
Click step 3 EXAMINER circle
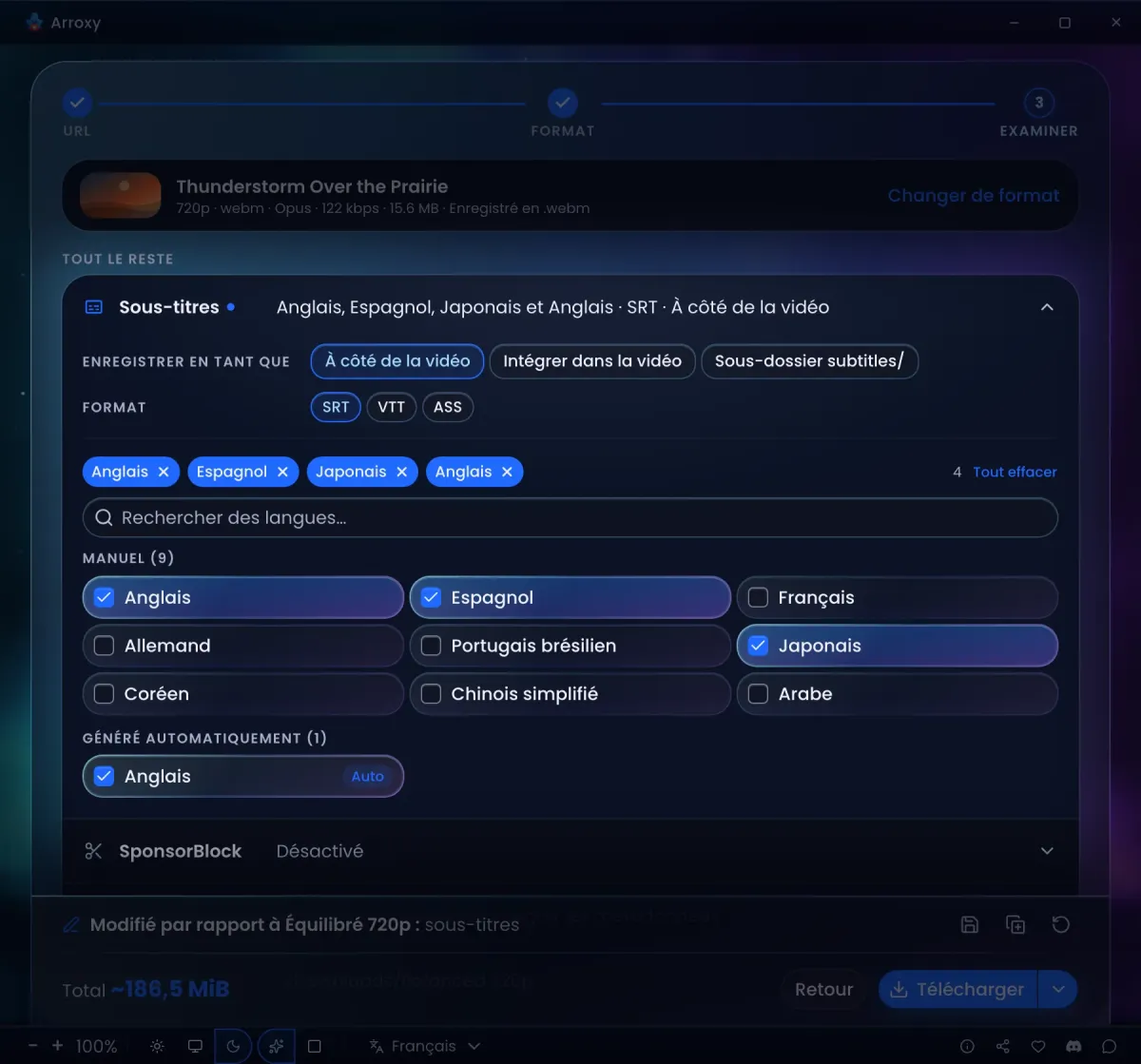(x=1038, y=102)
